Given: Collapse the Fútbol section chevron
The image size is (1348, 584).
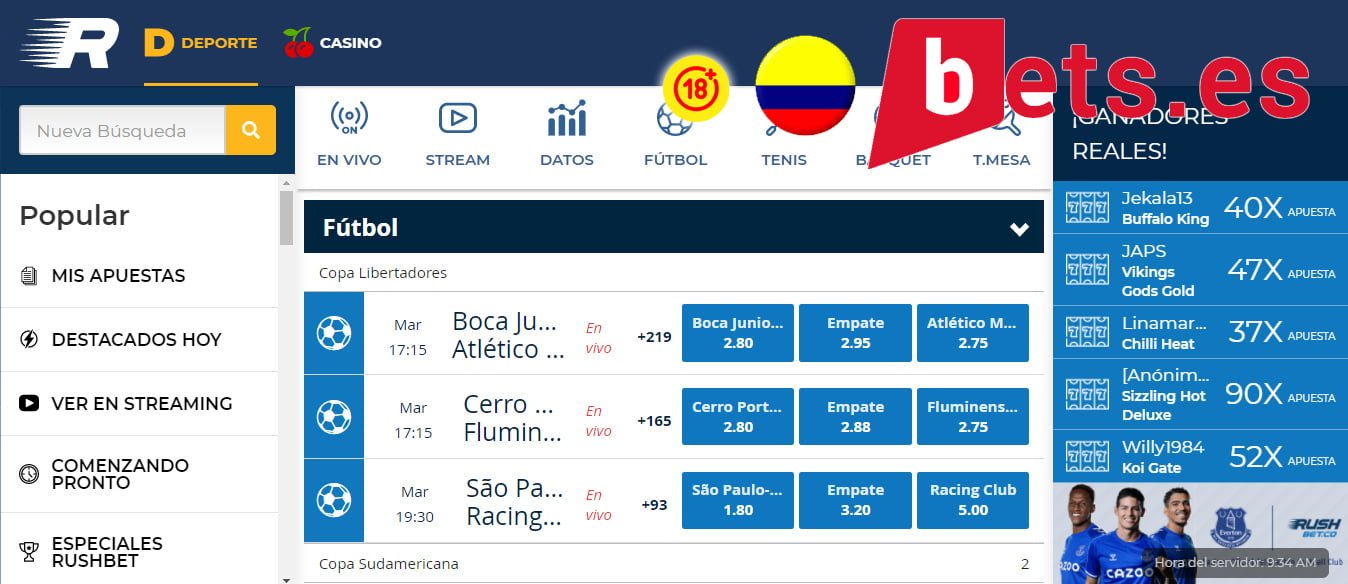Looking at the screenshot, I should coord(1019,228).
